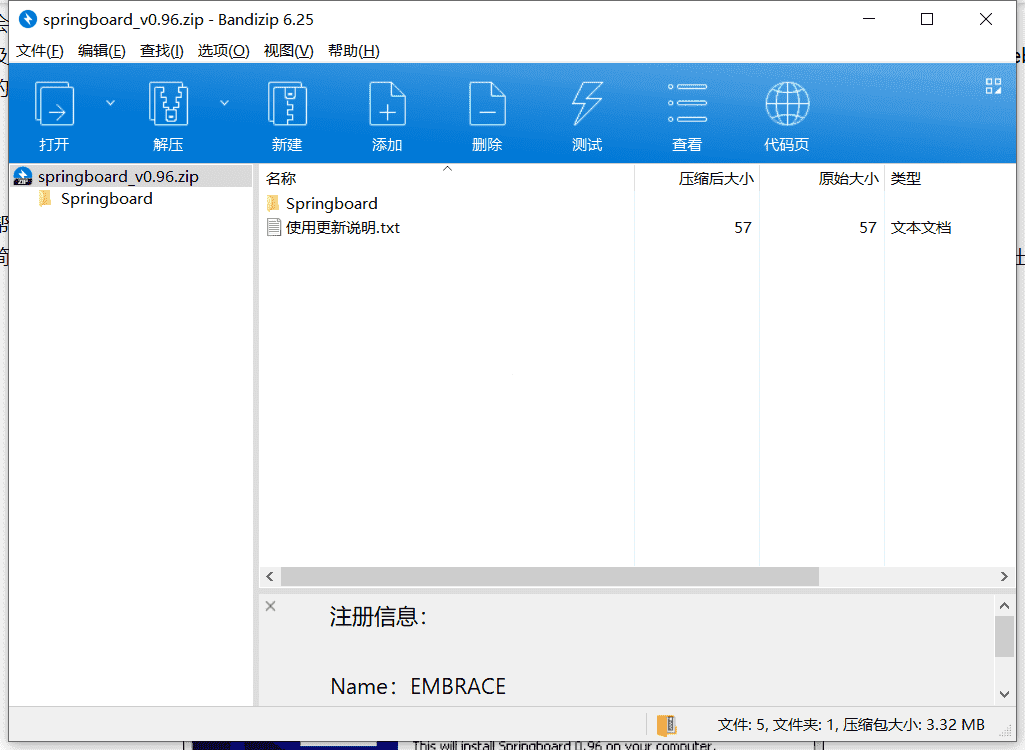Image resolution: width=1025 pixels, height=750 pixels.
Task: Click the compressed size value 57
Action: tap(743, 228)
